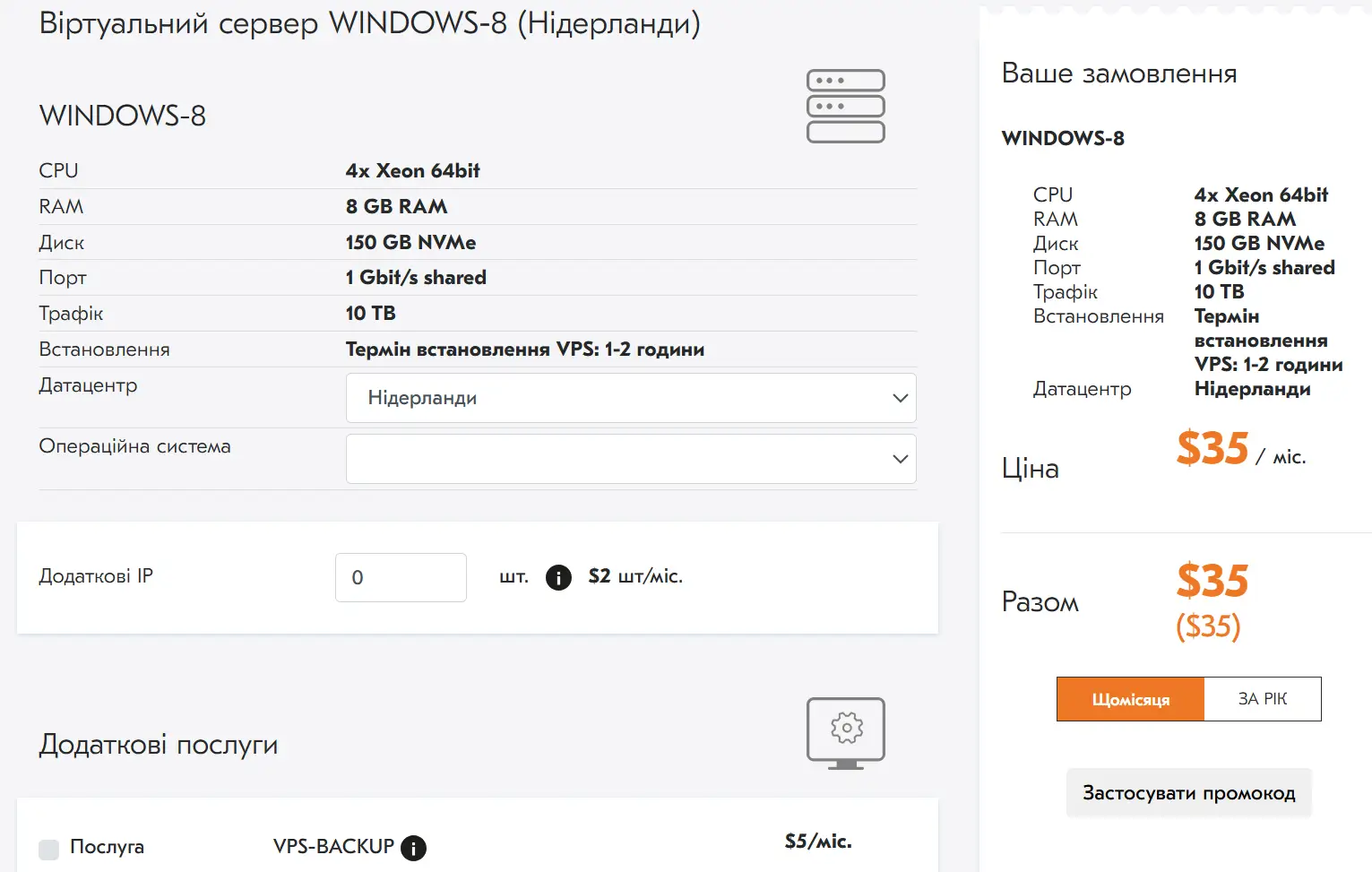Click info icon next to additional IP price
1372x872 pixels.
click(558, 577)
